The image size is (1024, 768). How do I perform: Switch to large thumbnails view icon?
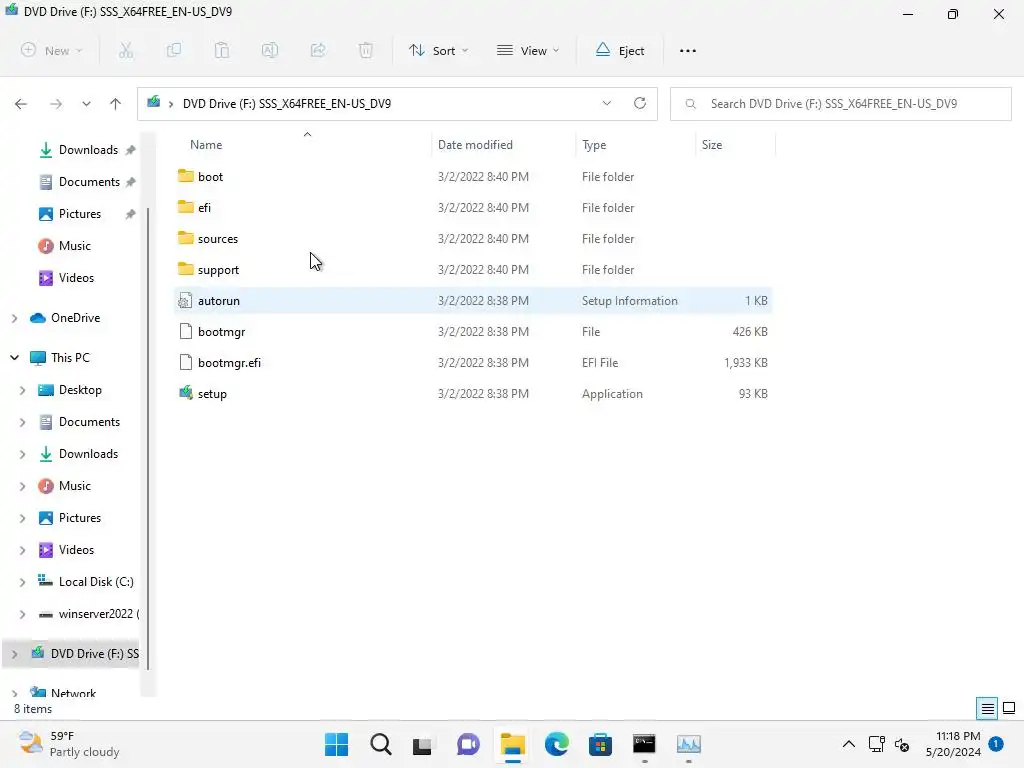(1009, 708)
